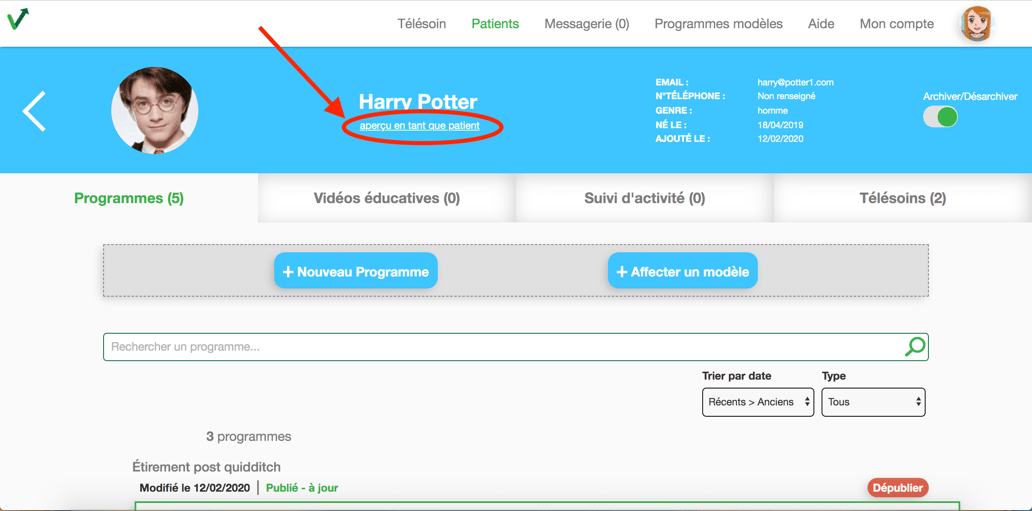
Task: Open Patients in the top menu
Action: (495, 24)
